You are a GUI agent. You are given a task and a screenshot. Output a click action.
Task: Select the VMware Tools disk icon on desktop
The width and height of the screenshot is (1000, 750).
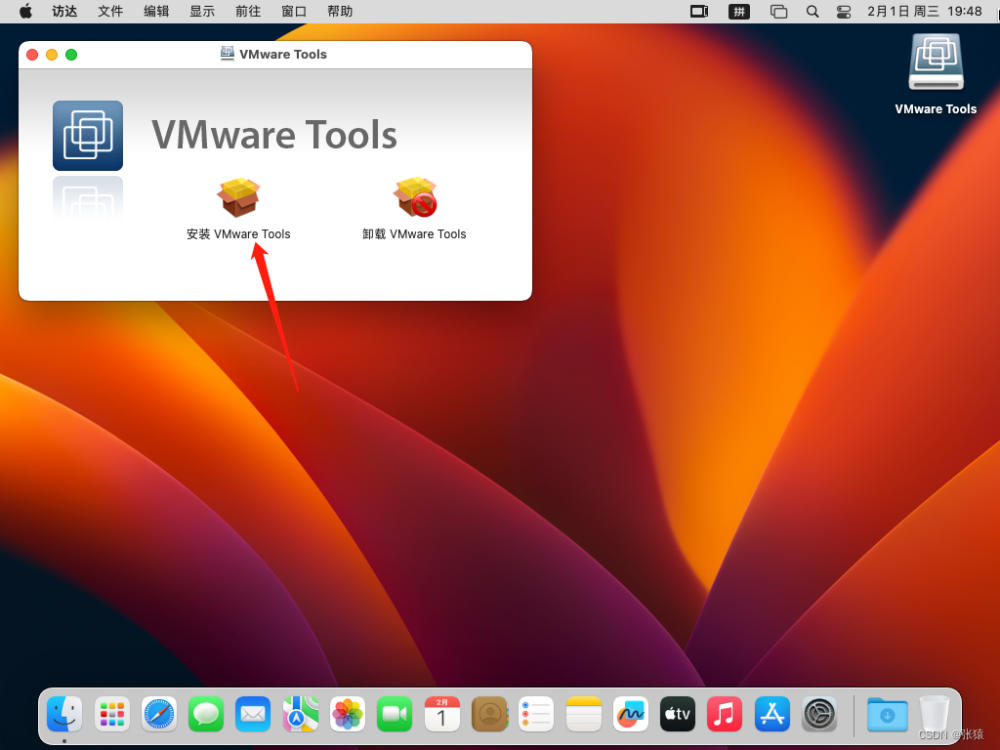click(x=936, y=62)
